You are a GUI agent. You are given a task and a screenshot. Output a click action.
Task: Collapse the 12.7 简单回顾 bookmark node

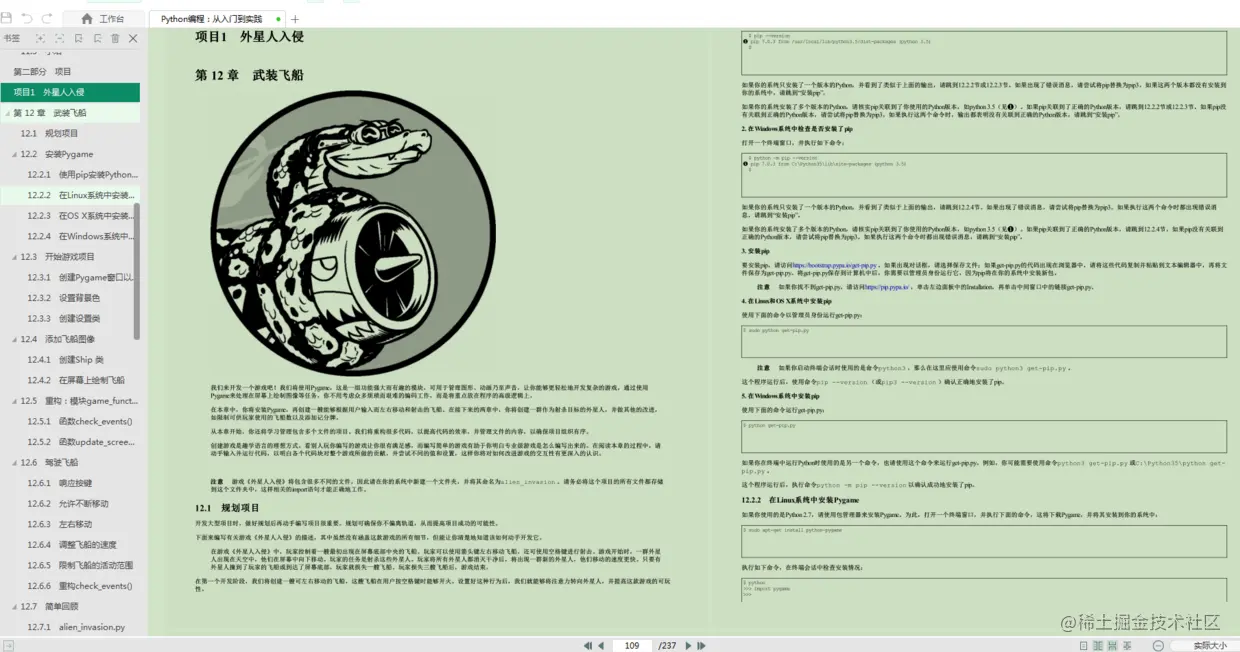[14, 607]
